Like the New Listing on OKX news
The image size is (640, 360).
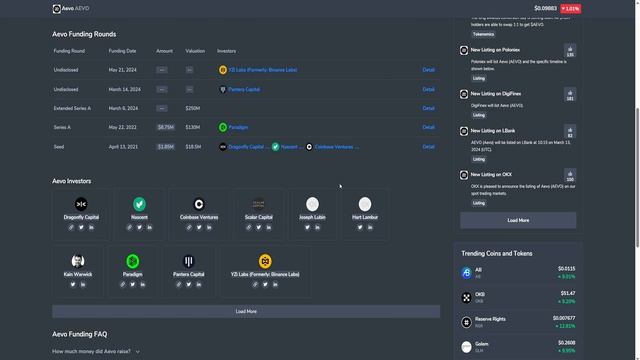[570, 176]
